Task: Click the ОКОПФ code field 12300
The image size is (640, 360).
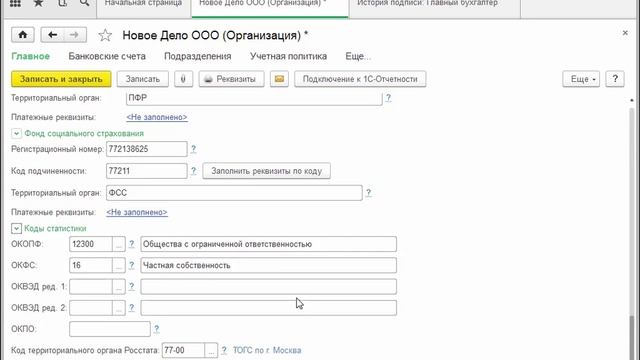Action: pyautogui.click(x=91, y=244)
